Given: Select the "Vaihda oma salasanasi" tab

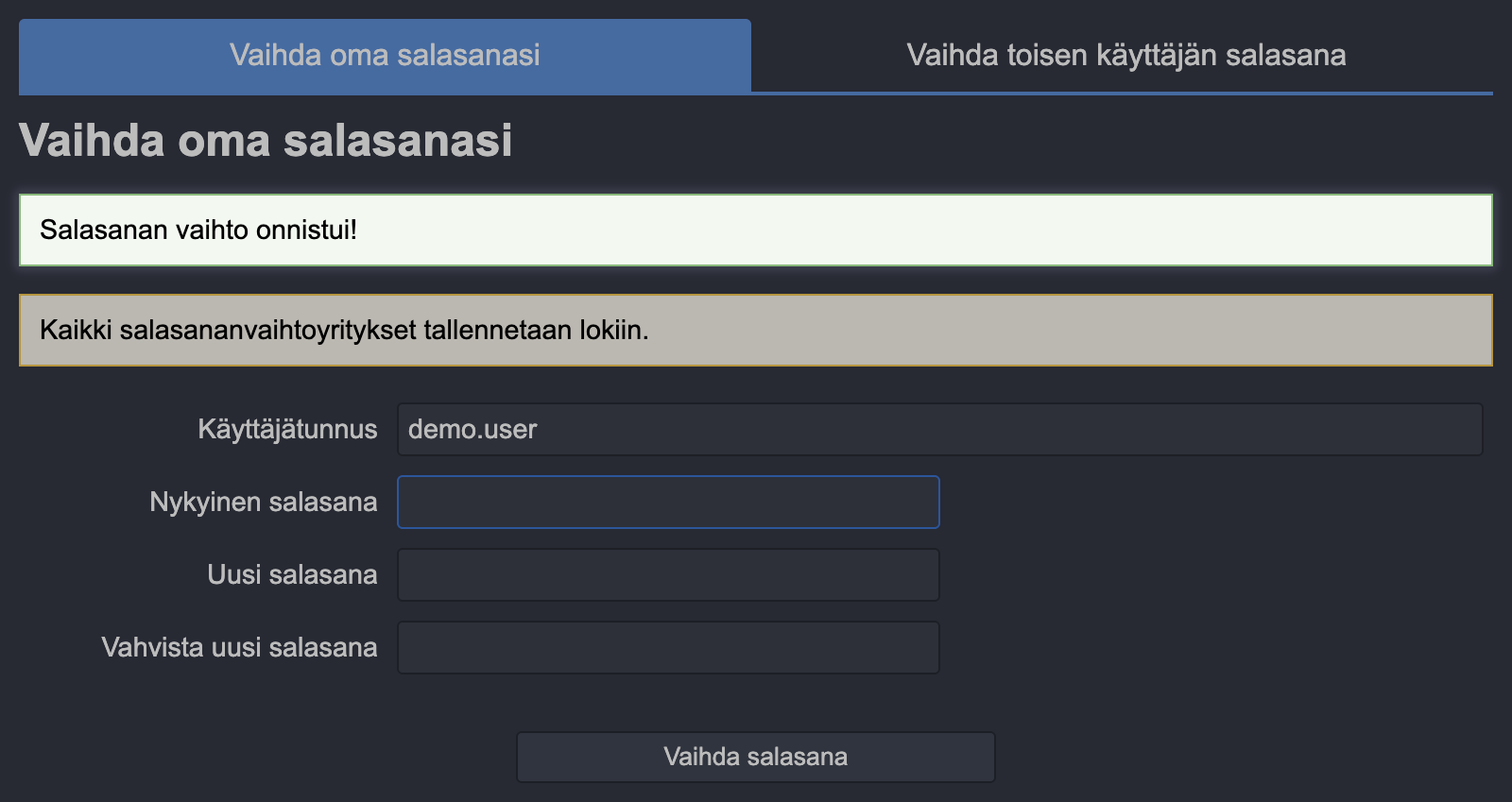Looking at the screenshot, I should (385, 55).
